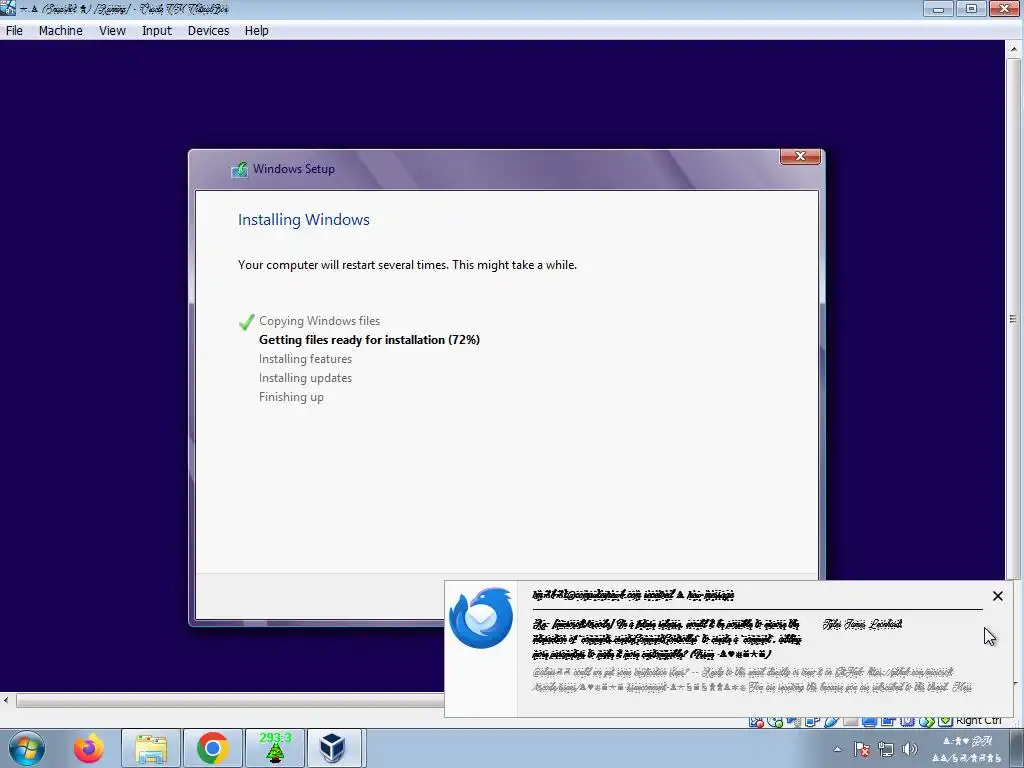Image resolution: width=1024 pixels, height=768 pixels.
Task: Click the VM window vertical scrollbar up arrow
Action: (x=1014, y=49)
